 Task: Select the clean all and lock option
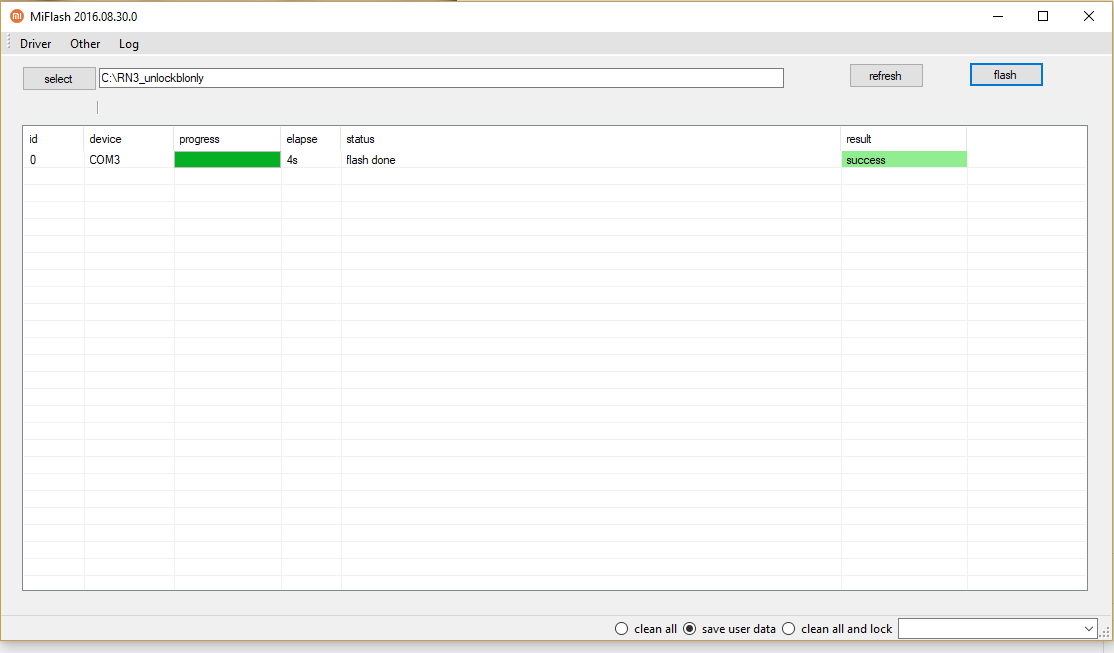click(x=837, y=629)
